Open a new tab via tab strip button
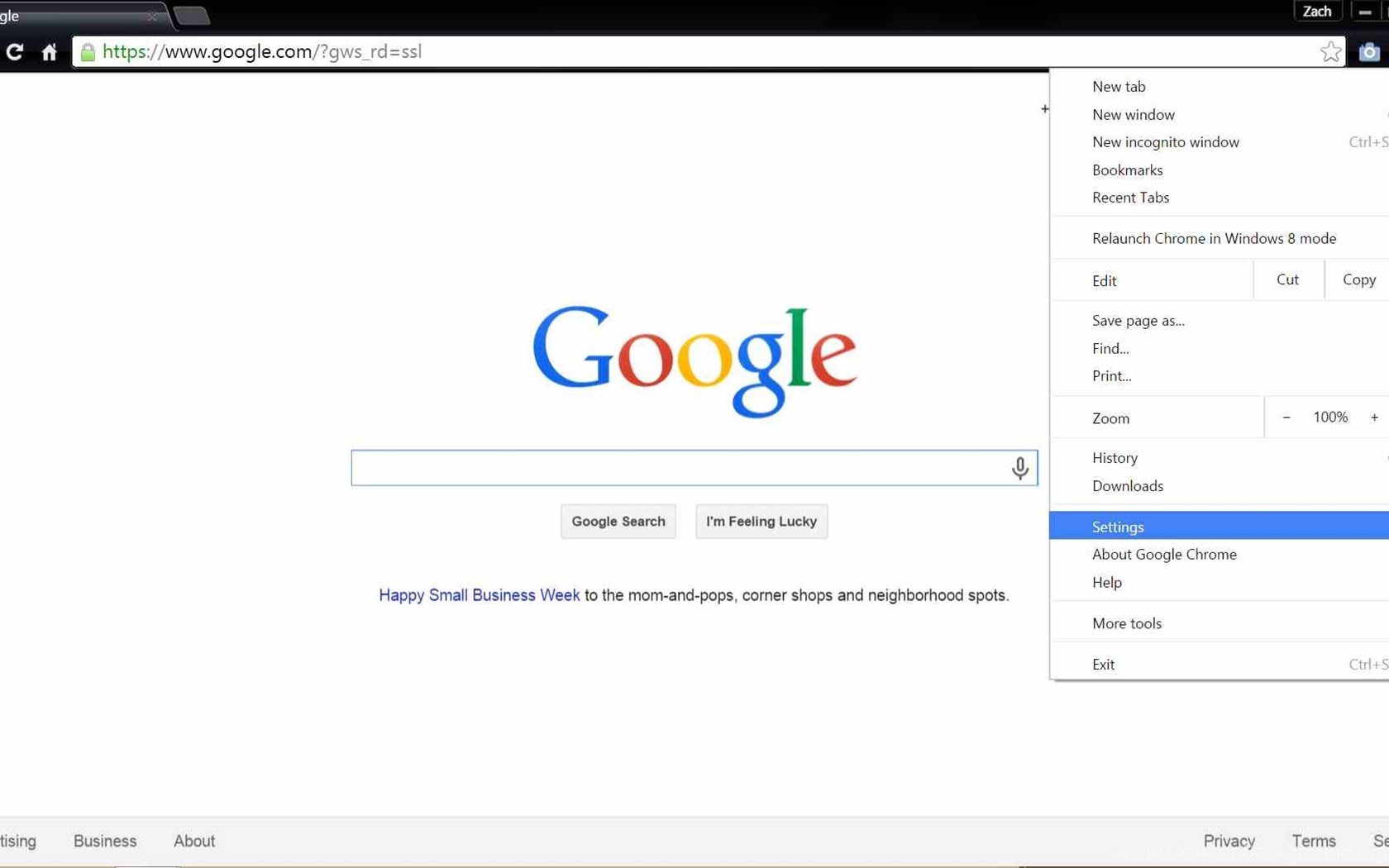Screen dimensions: 1389x868 (x=192, y=16)
